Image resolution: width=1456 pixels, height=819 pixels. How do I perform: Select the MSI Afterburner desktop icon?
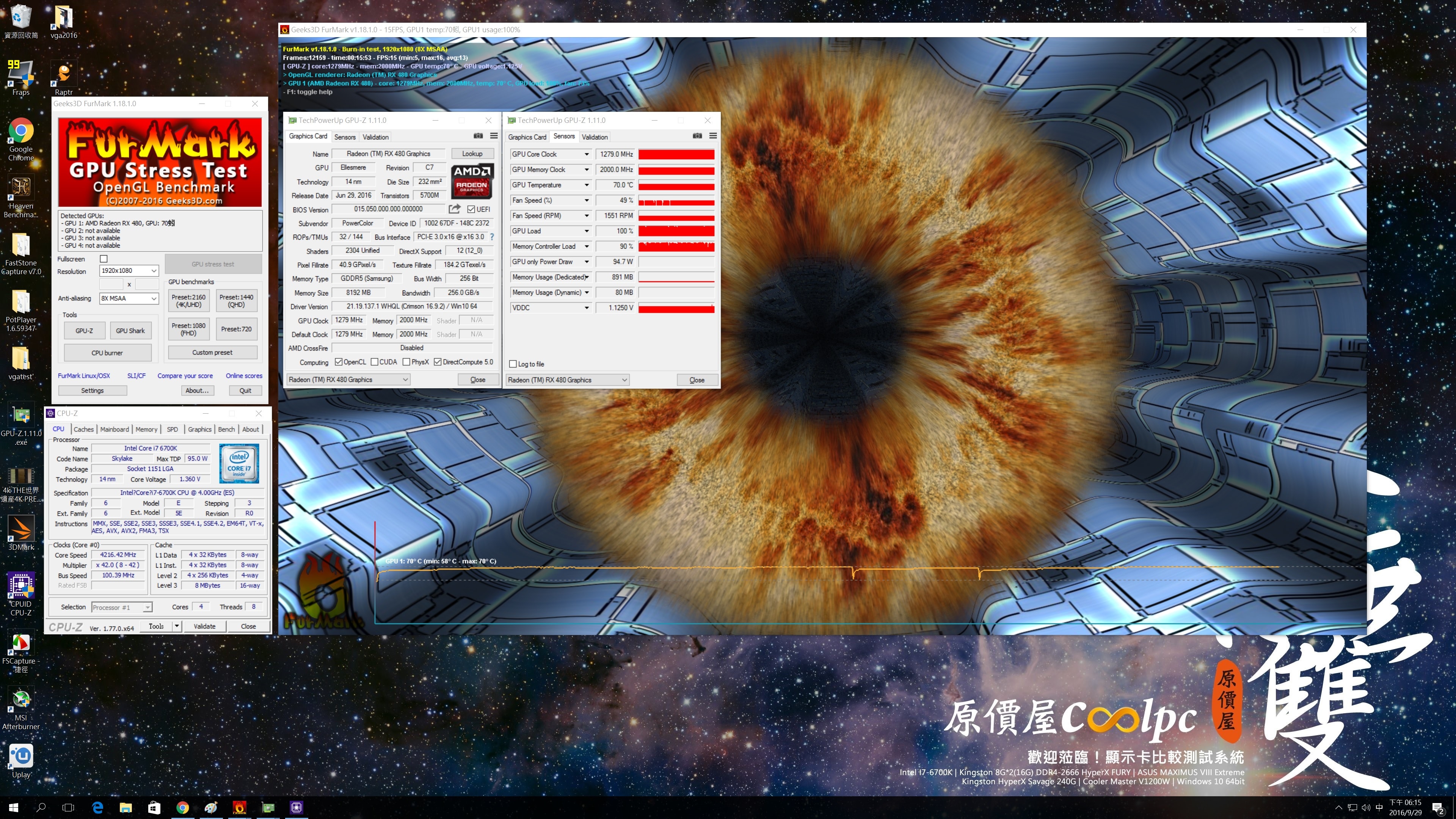click(21, 709)
